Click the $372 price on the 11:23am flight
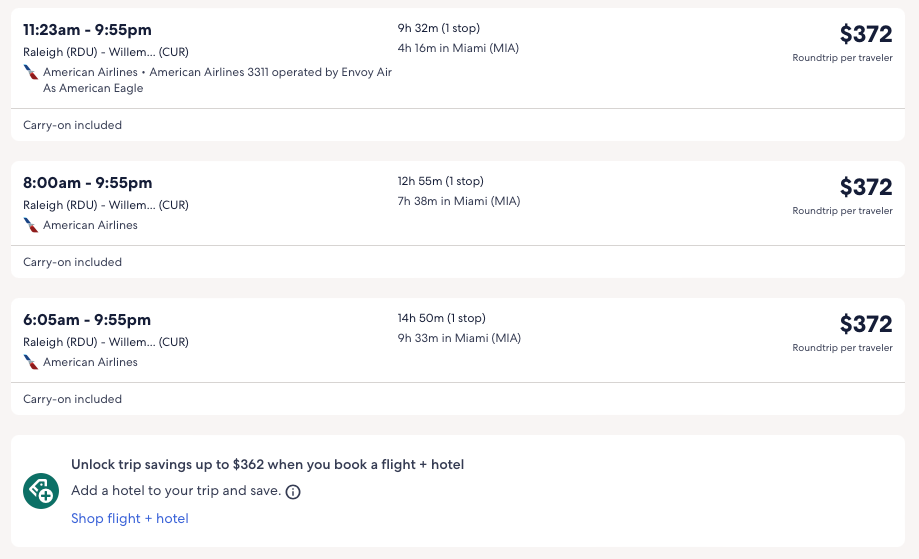This screenshot has height=559, width=919. [865, 34]
